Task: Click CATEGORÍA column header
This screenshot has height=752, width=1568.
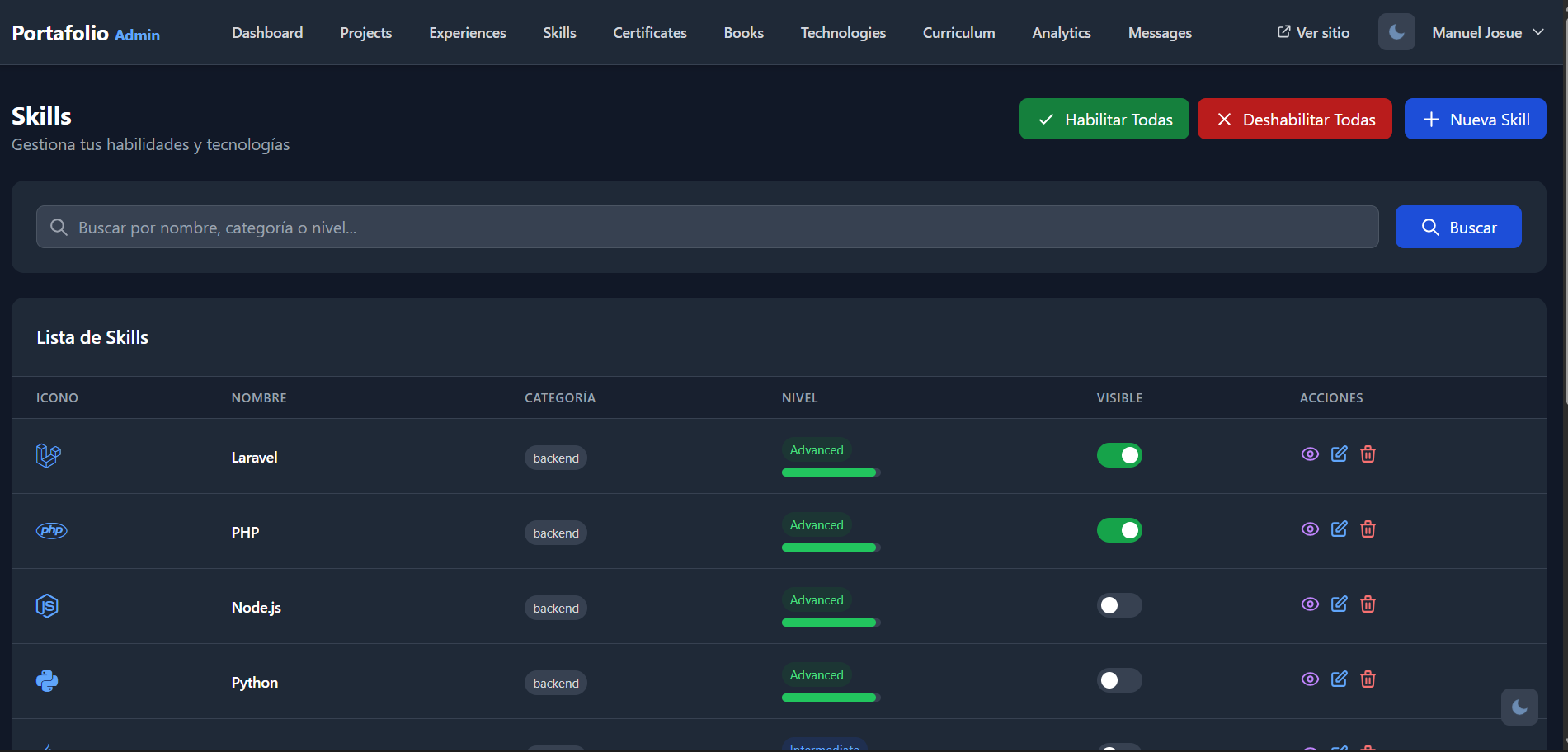Action: pyautogui.click(x=560, y=397)
